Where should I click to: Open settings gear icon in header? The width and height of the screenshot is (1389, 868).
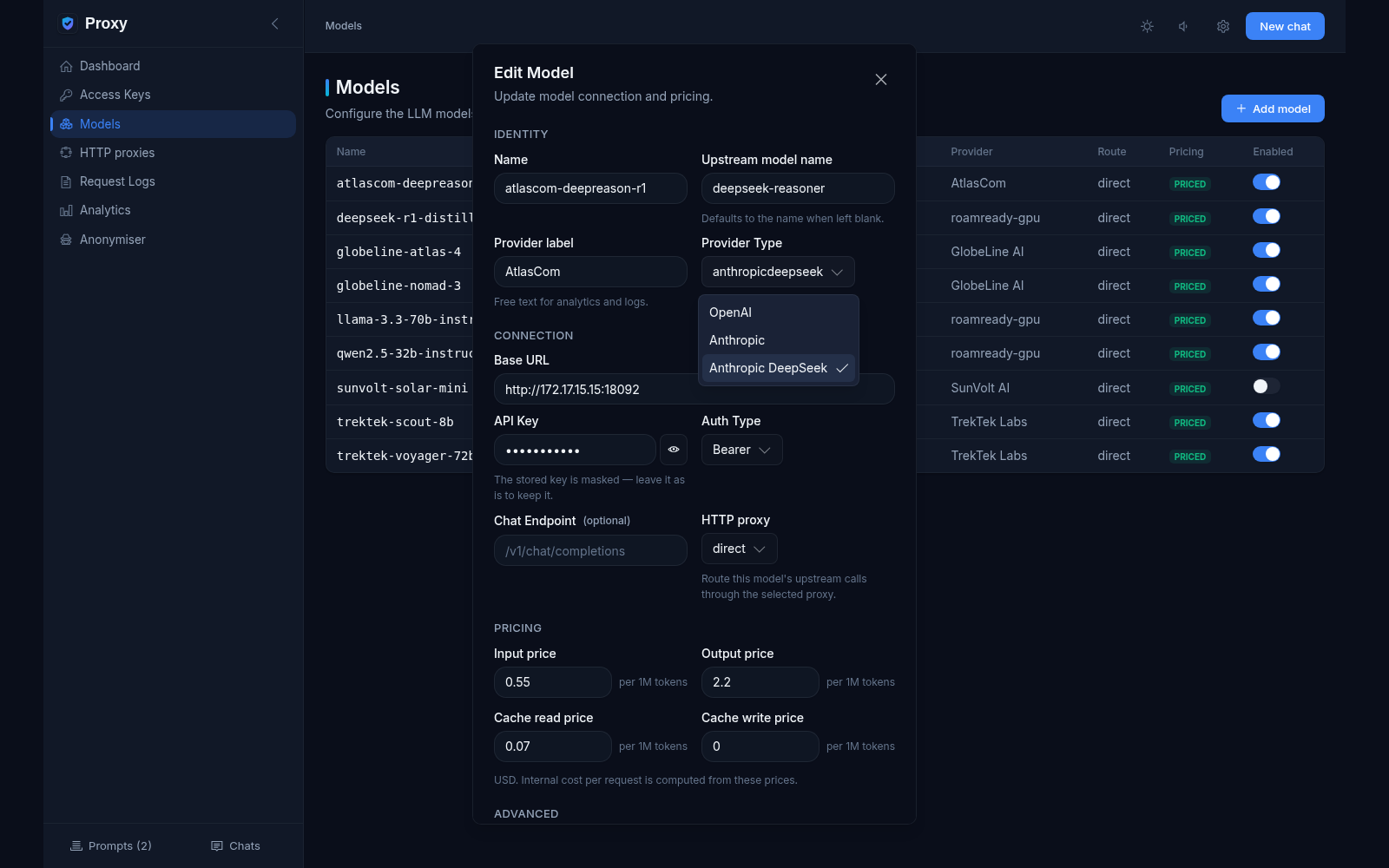(1223, 26)
